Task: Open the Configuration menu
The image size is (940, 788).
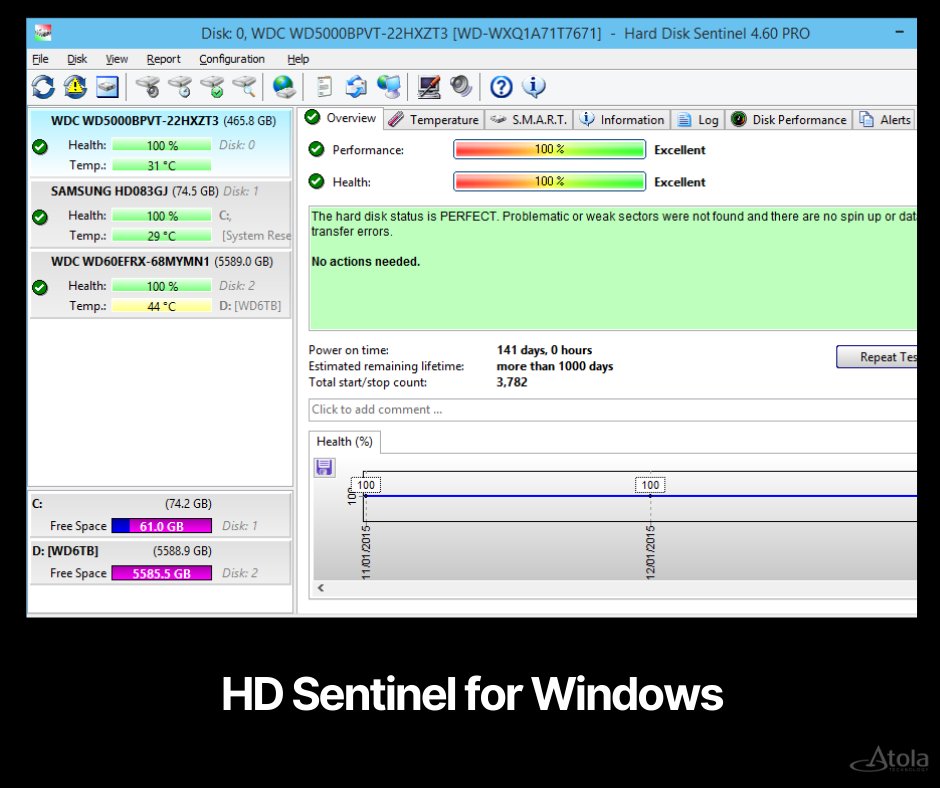Action: [x=232, y=59]
